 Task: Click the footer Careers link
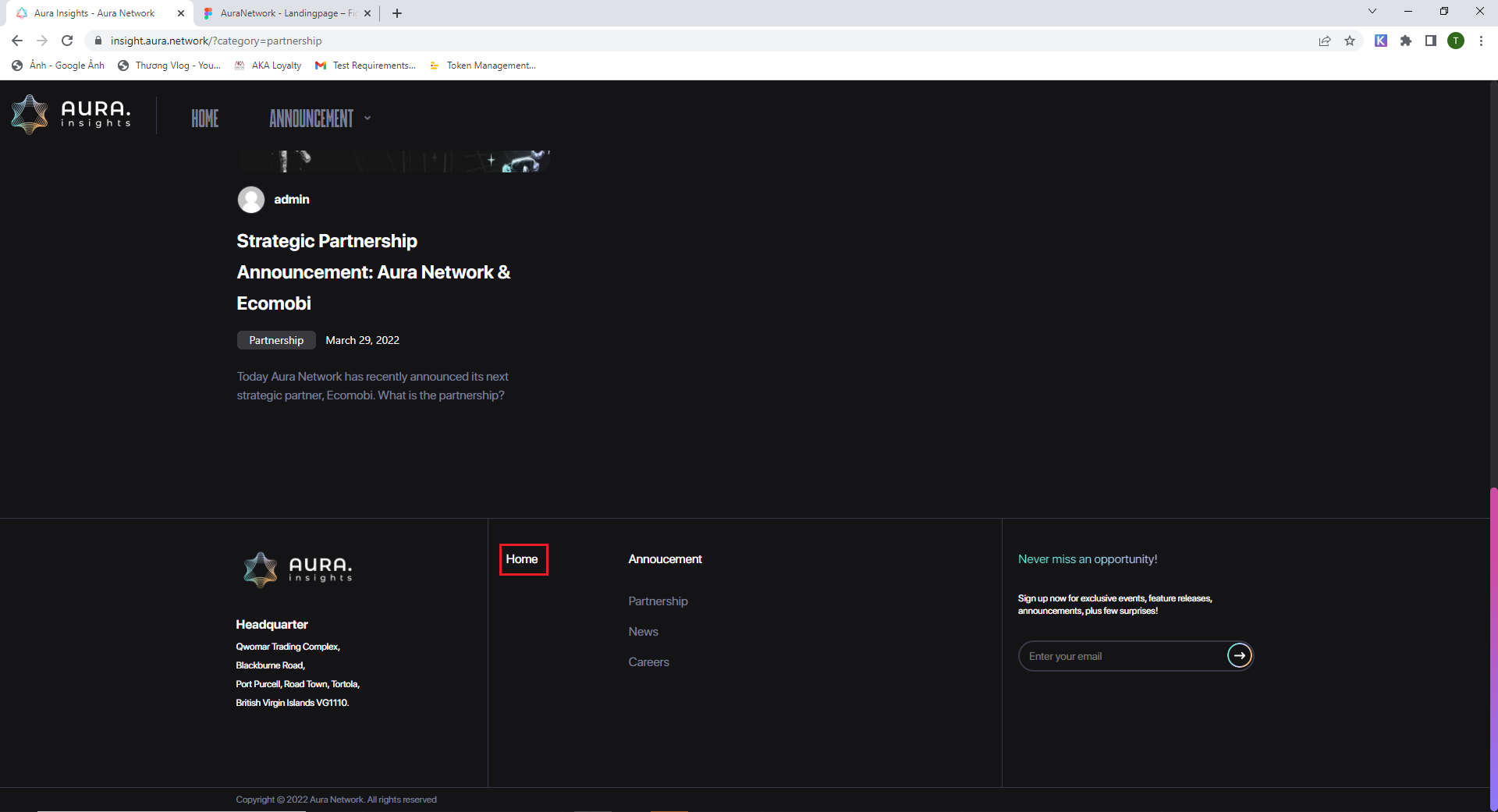(648, 662)
